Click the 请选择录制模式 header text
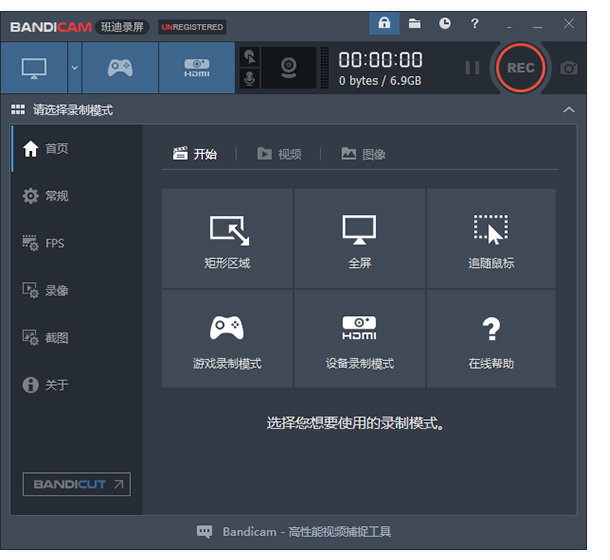 pos(73,110)
